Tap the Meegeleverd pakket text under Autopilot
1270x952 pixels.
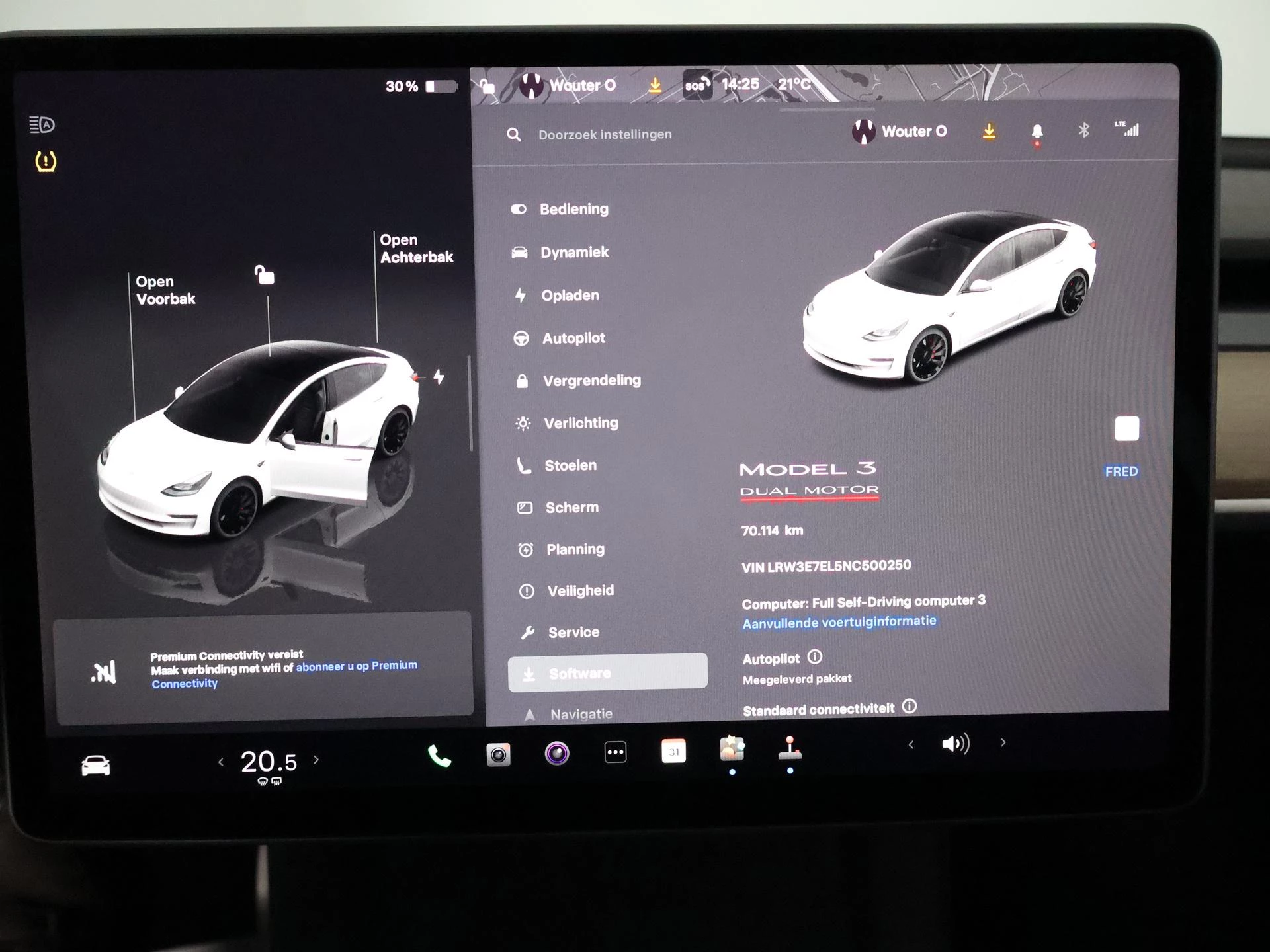[x=797, y=679]
